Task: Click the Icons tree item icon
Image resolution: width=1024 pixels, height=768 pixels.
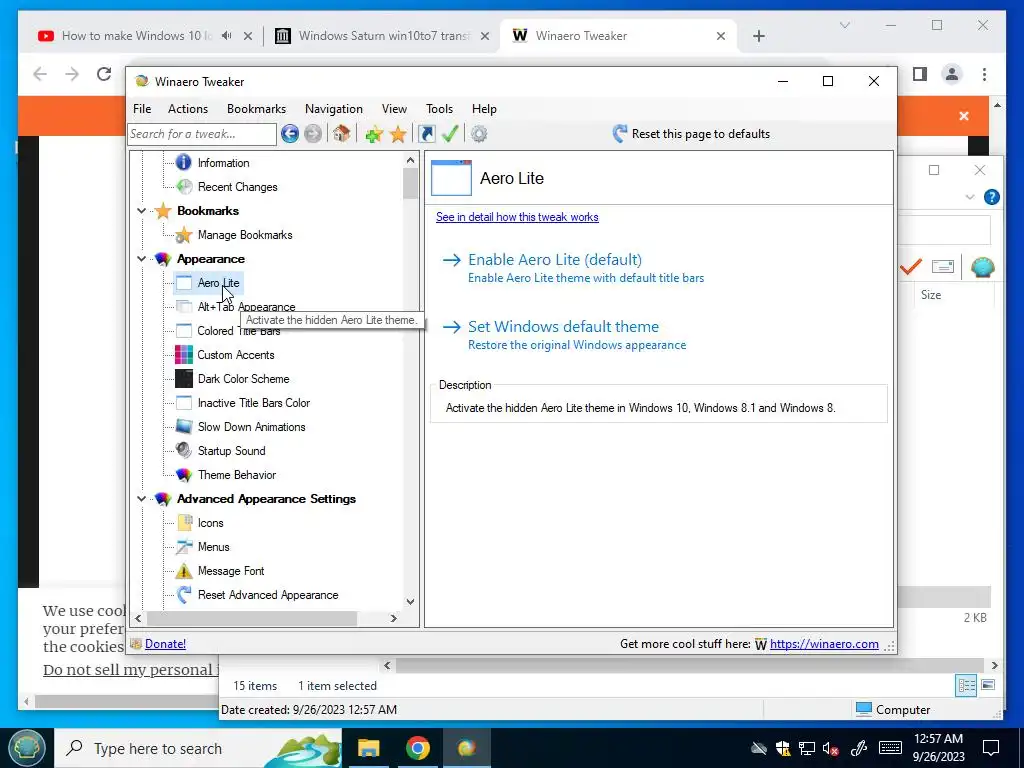Action: (x=185, y=522)
